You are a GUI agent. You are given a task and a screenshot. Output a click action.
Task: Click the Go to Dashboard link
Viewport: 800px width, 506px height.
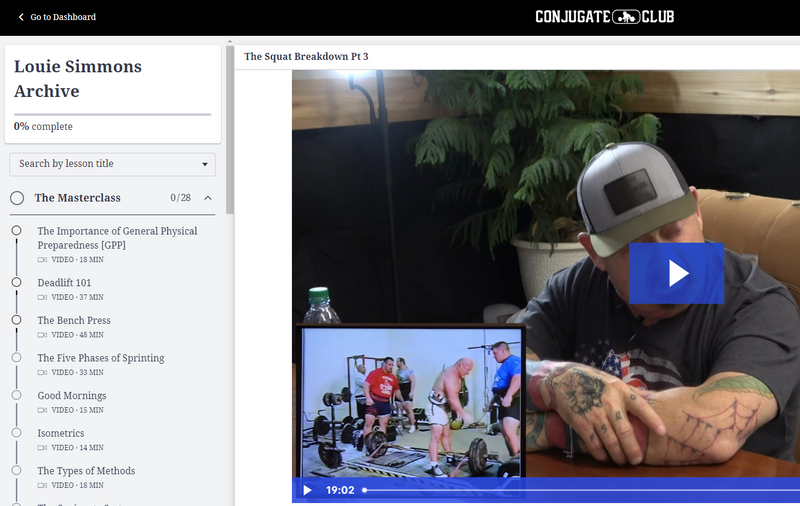63,17
